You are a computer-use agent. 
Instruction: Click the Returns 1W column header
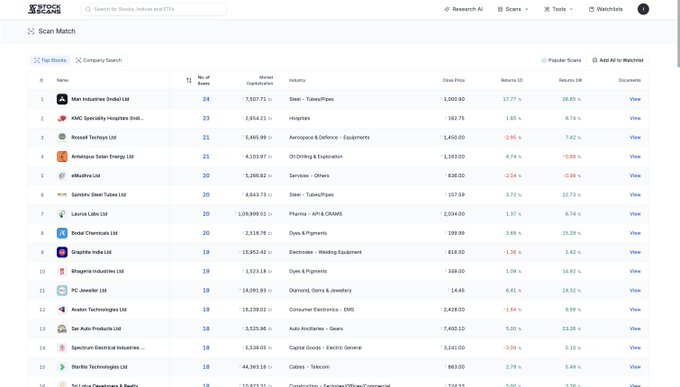point(570,80)
